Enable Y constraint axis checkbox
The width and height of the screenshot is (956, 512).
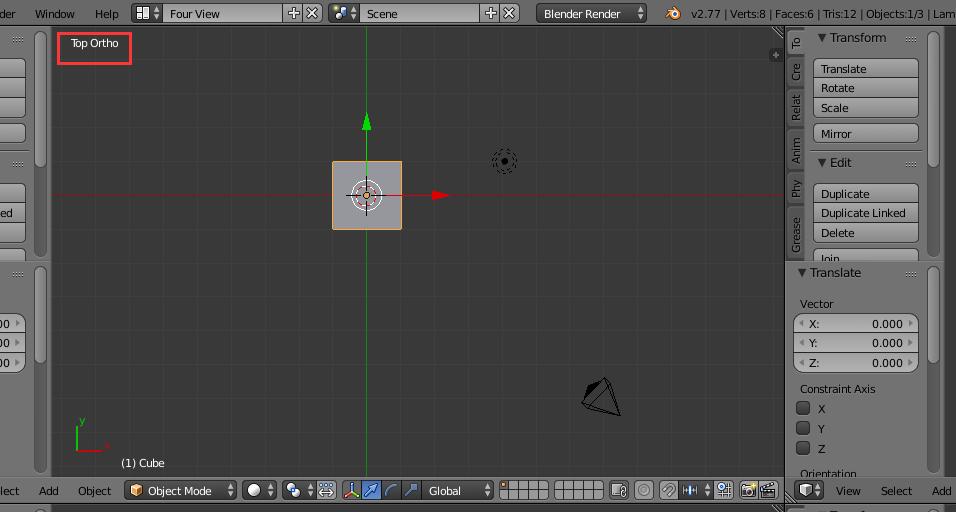click(x=804, y=428)
